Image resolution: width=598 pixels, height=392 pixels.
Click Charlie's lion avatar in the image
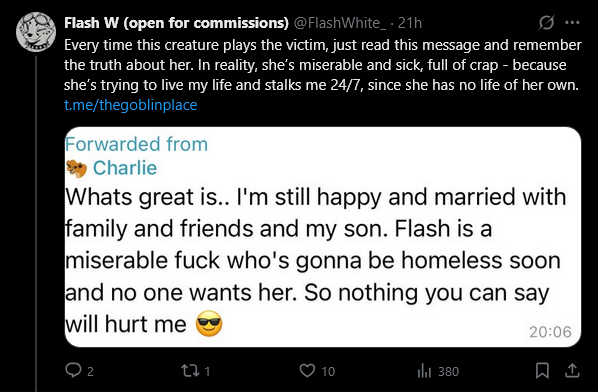[76, 169]
